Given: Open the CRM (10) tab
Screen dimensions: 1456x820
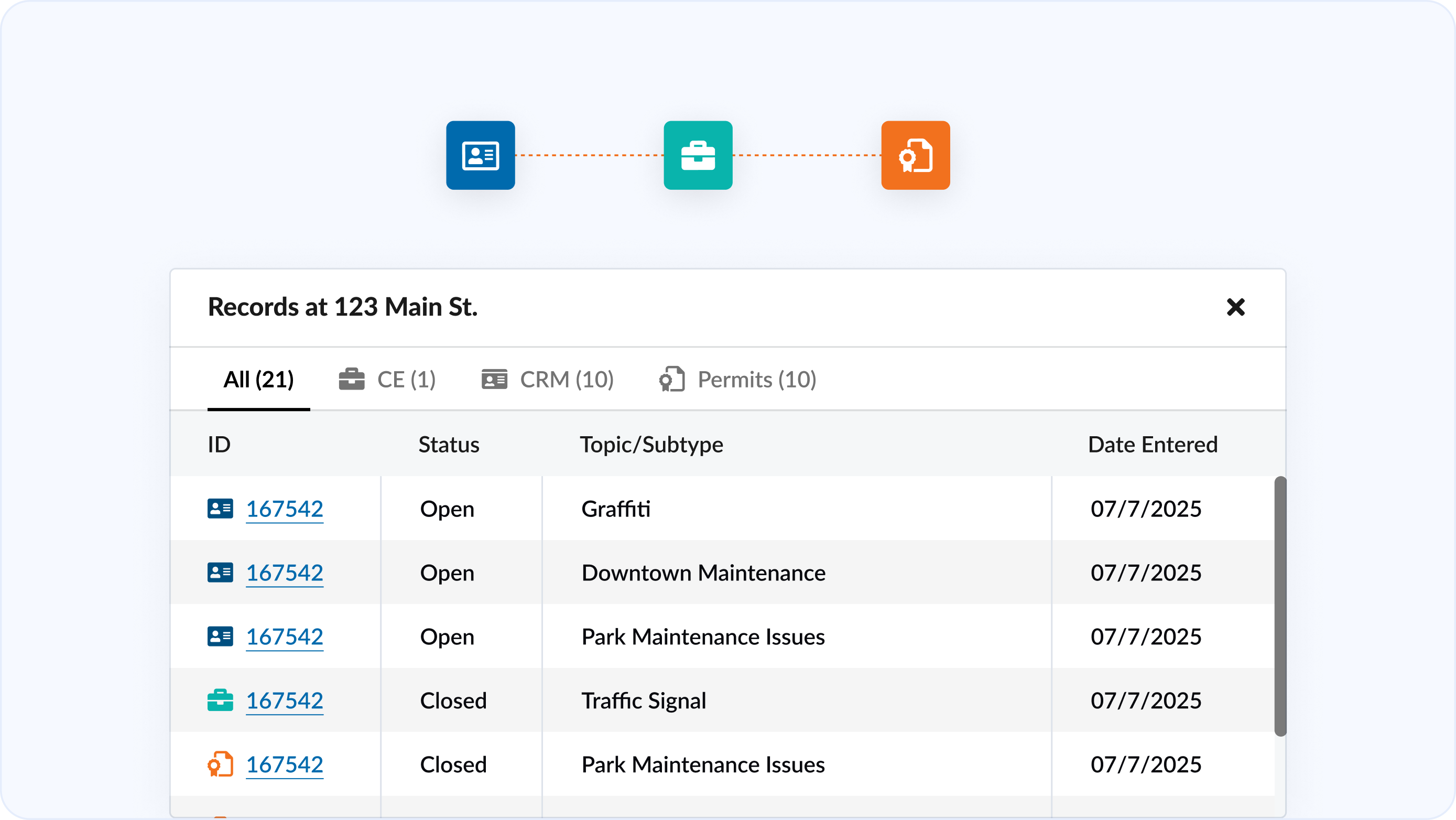Looking at the screenshot, I should tap(548, 380).
